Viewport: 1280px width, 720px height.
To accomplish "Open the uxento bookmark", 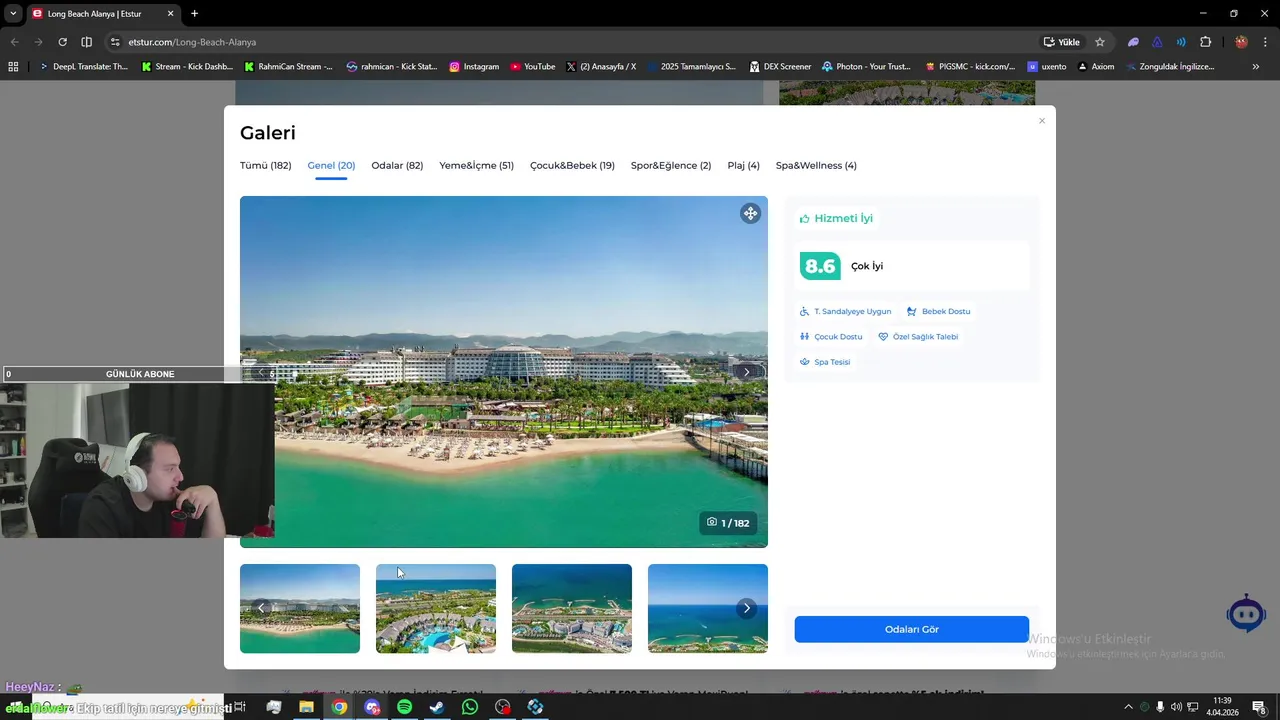I will [1046, 67].
